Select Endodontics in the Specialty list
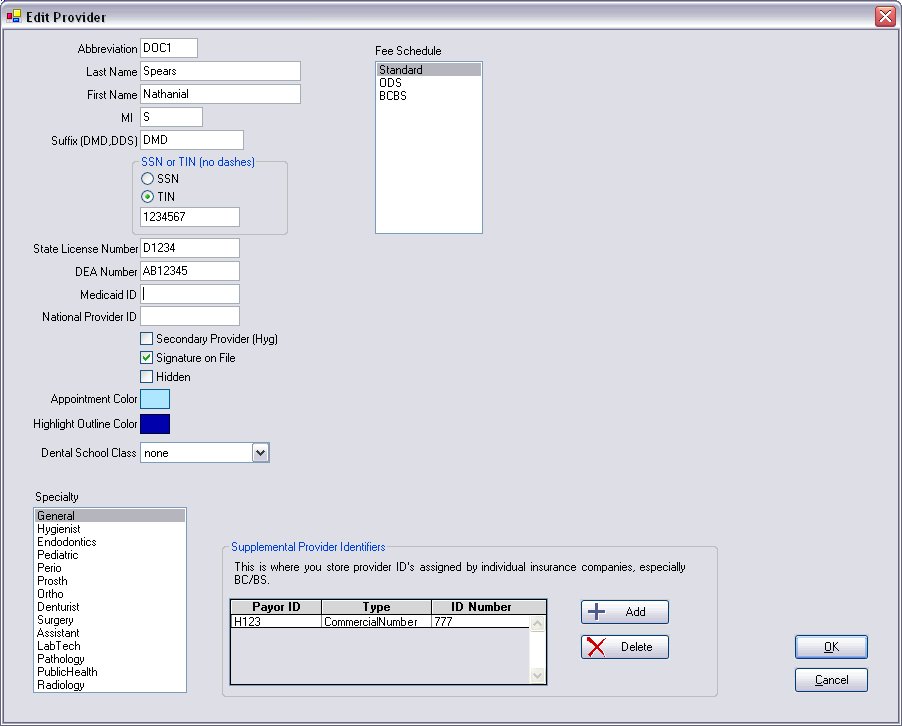This screenshot has width=902, height=726. 65,542
